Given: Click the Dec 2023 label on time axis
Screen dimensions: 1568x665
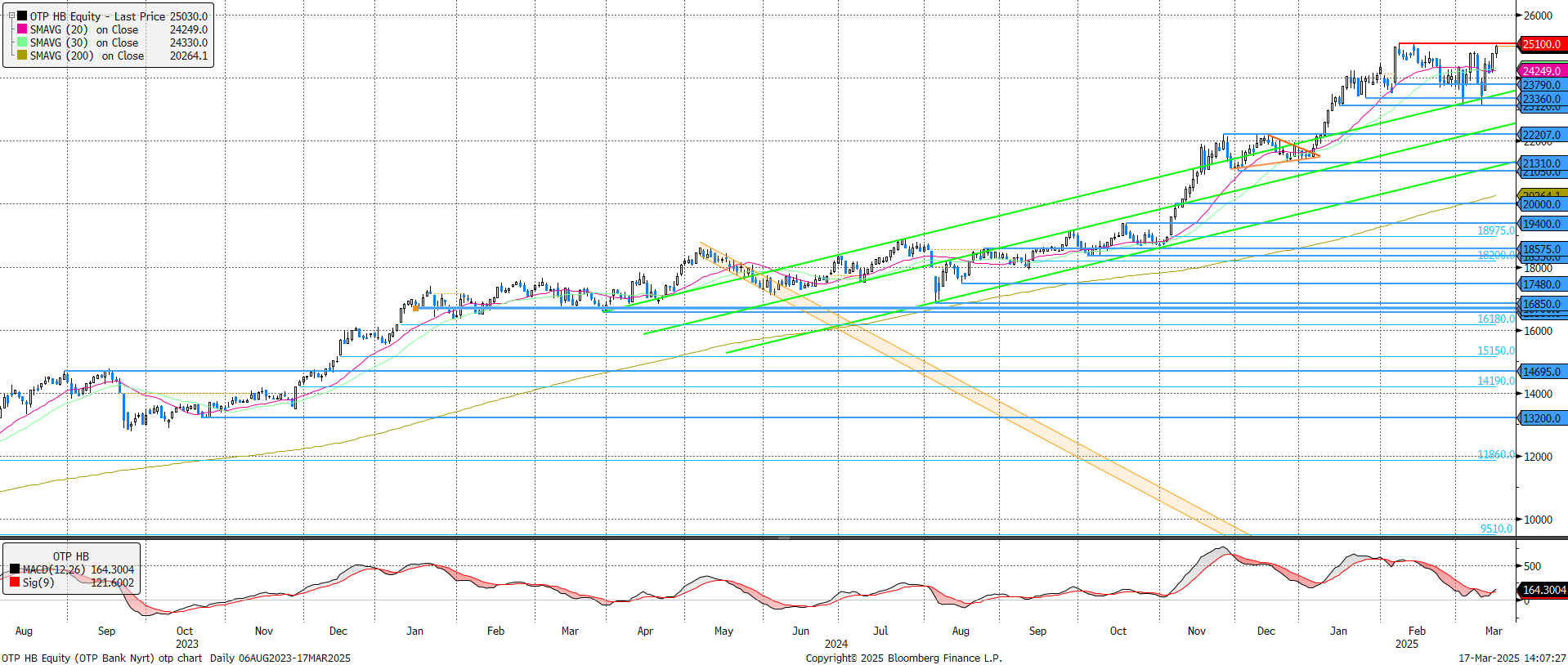Looking at the screenshot, I should click(x=338, y=631).
